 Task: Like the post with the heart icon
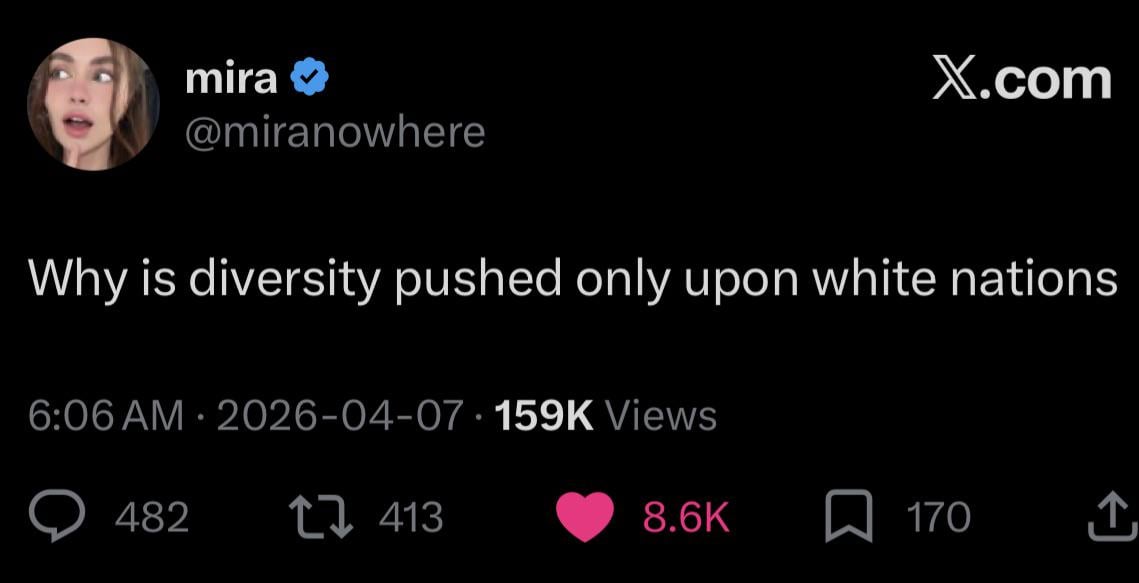[x=584, y=517]
